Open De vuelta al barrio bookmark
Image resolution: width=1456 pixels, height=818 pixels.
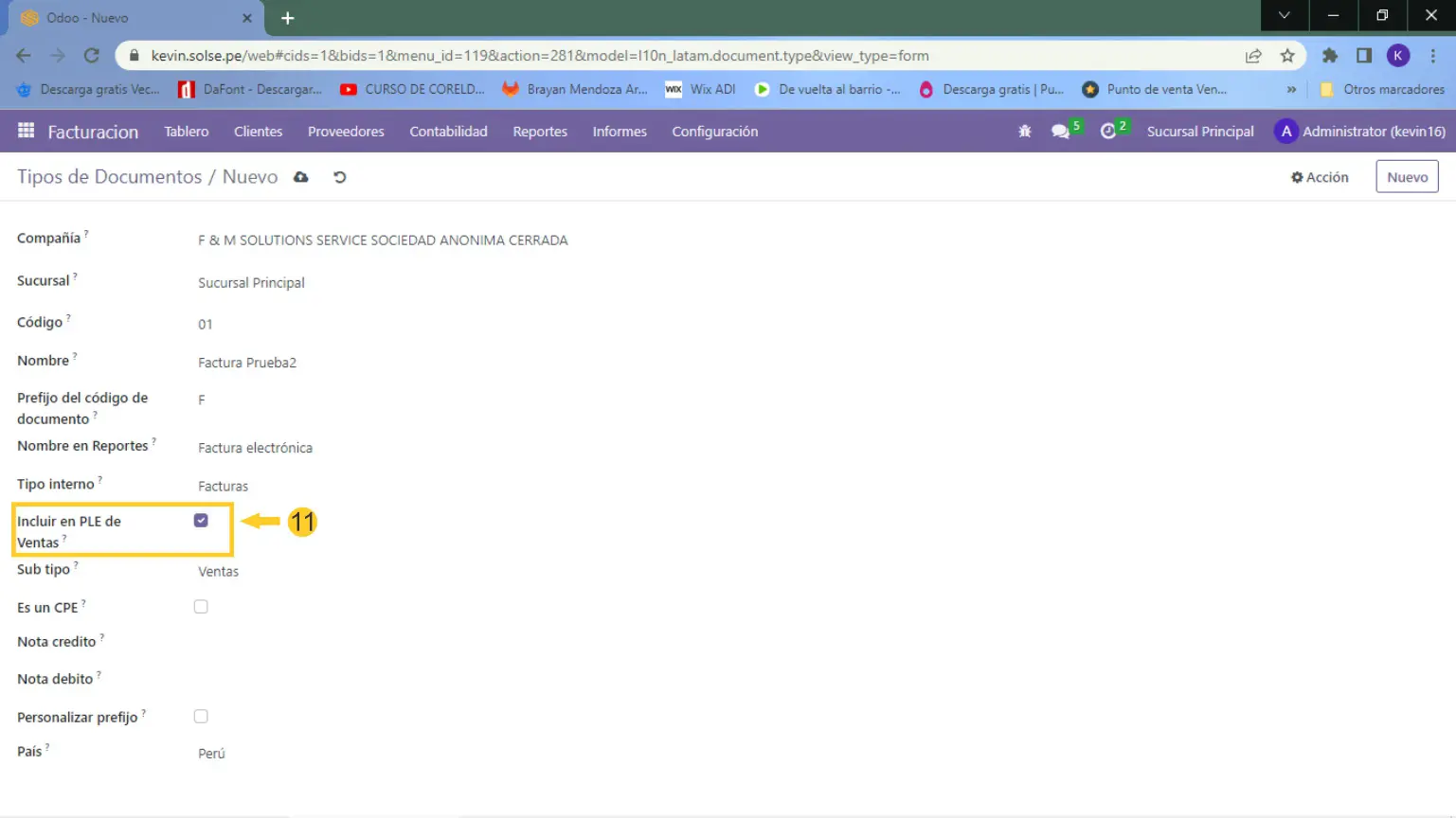(x=828, y=89)
